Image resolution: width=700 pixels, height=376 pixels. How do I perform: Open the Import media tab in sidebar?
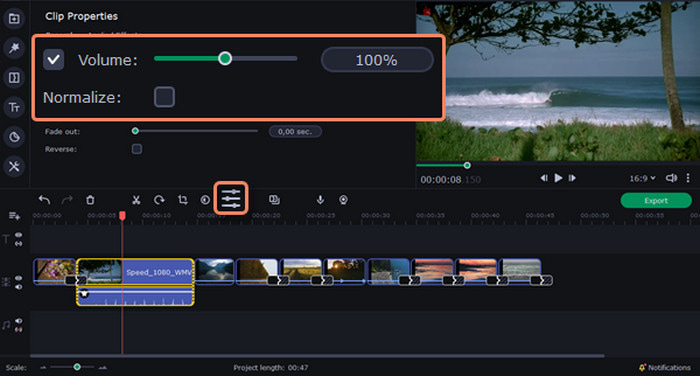point(14,19)
